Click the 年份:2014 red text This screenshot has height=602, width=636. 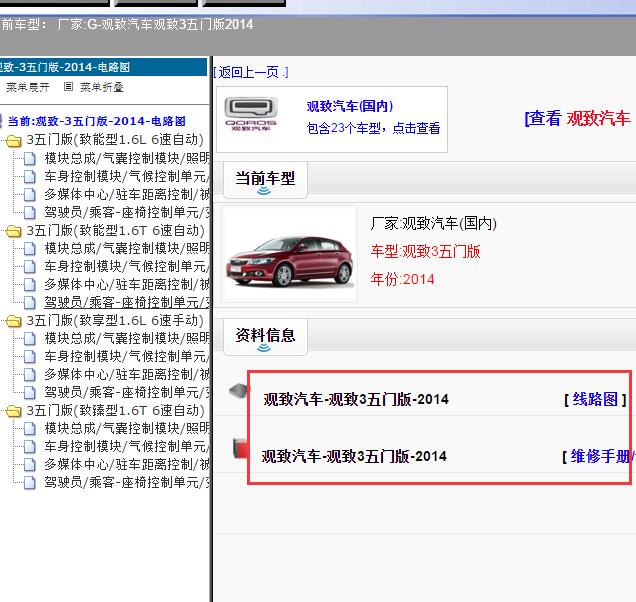pos(402,280)
